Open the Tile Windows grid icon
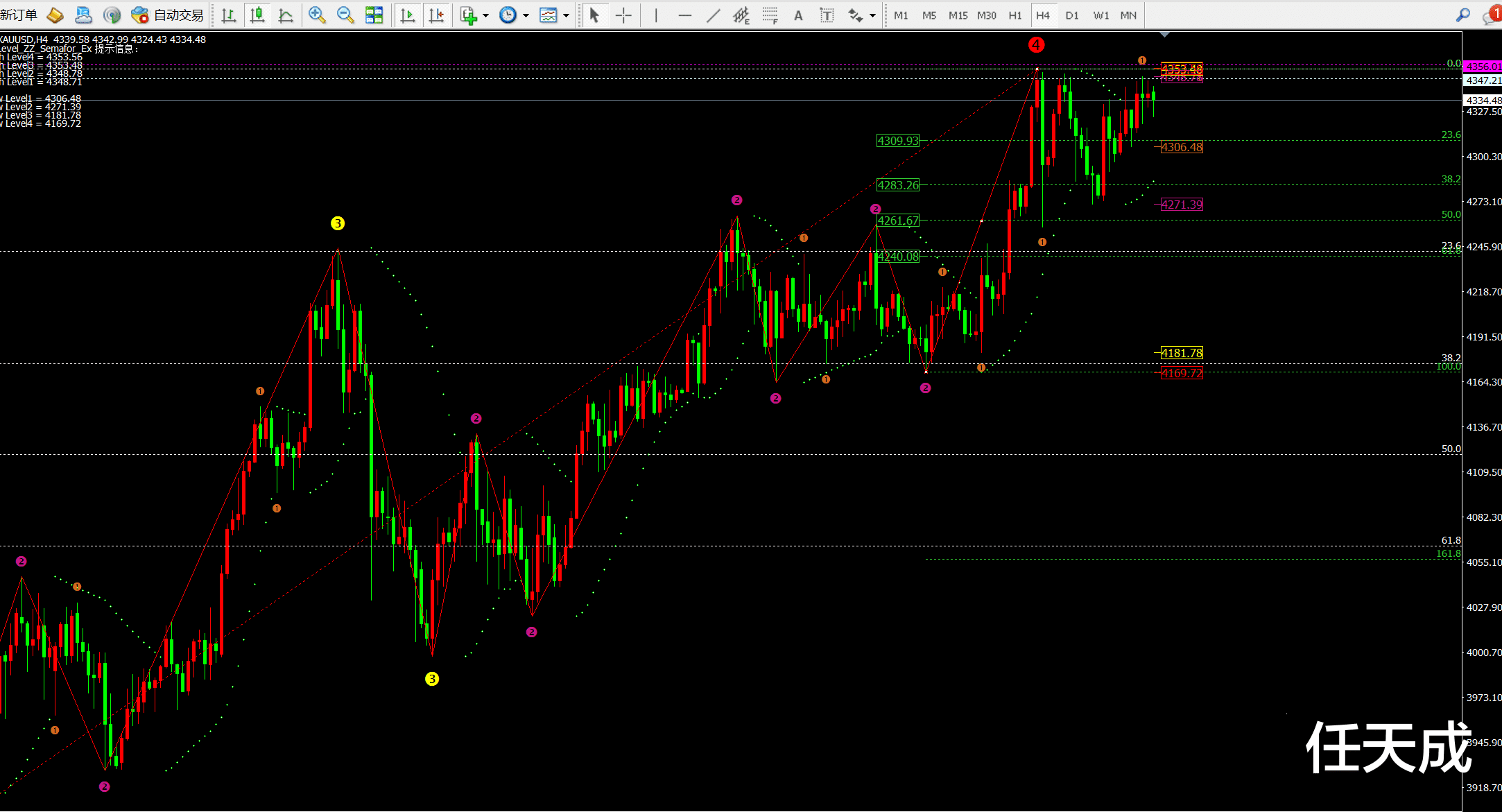This screenshot has width=1502, height=812. click(x=374, y=15)
